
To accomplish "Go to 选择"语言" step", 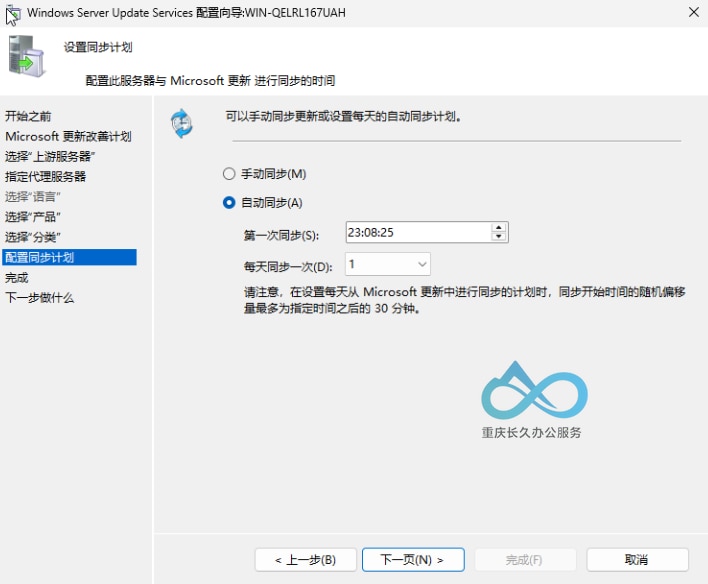I will [33, 197].
